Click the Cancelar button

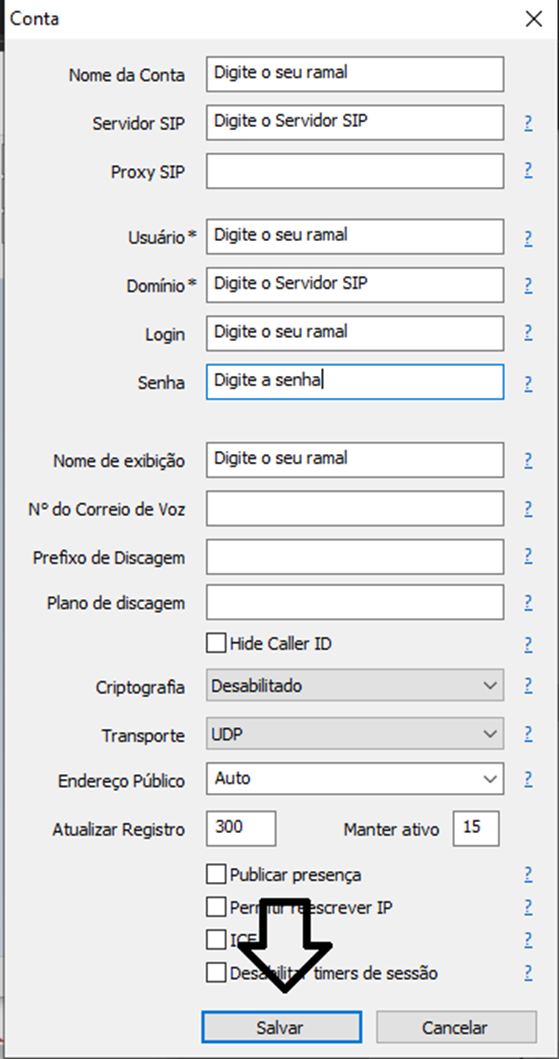[456, 1027]
